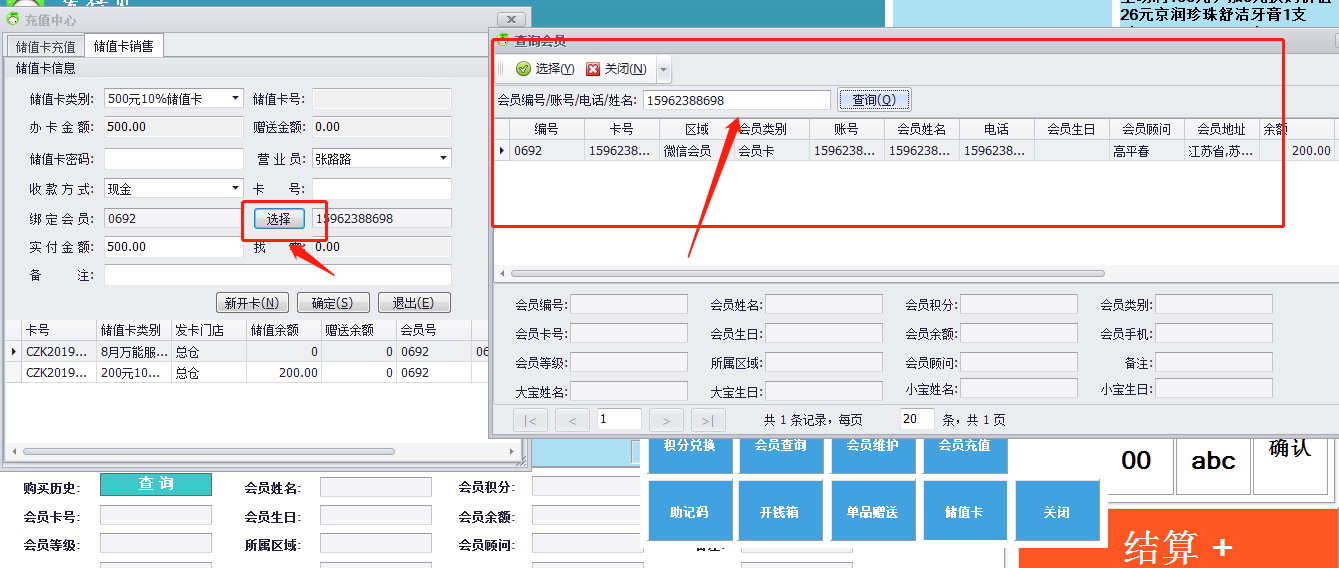Click the 卡号 column header in card list
Image resolution: width=1339 pixels, height=568 pixels.
(58, 330)
